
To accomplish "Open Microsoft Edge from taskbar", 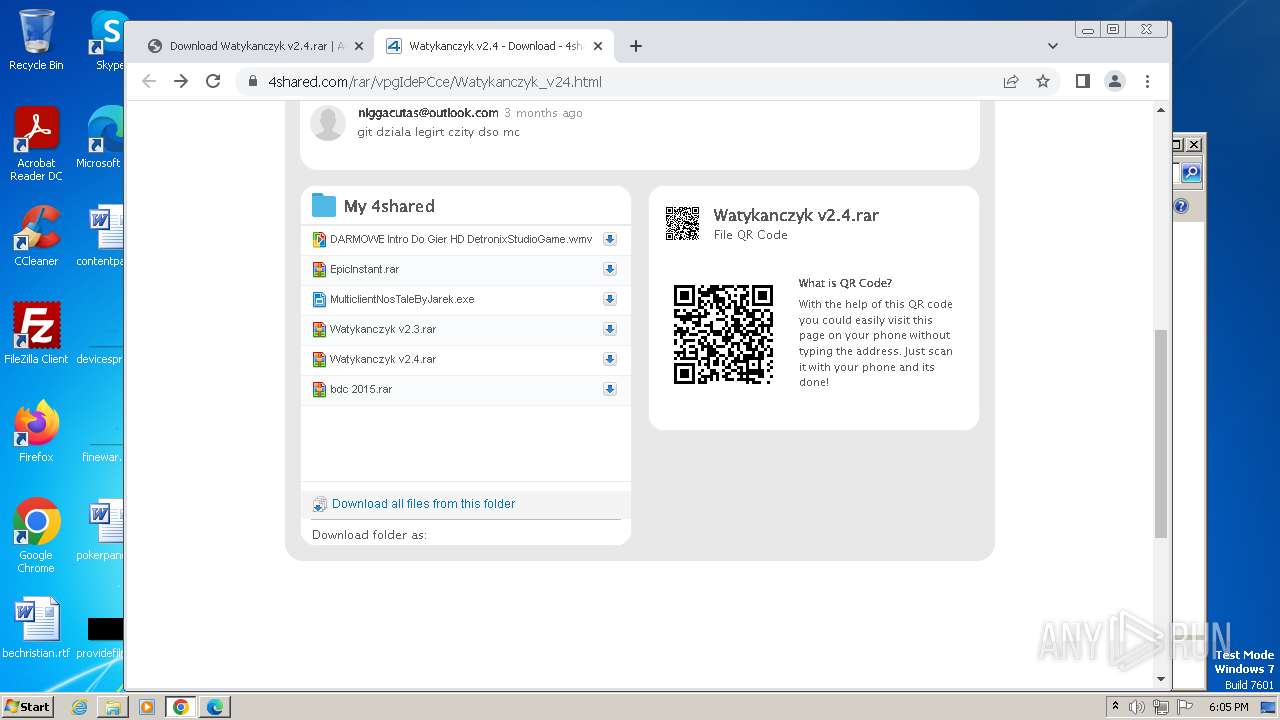I will pos(215,707).
